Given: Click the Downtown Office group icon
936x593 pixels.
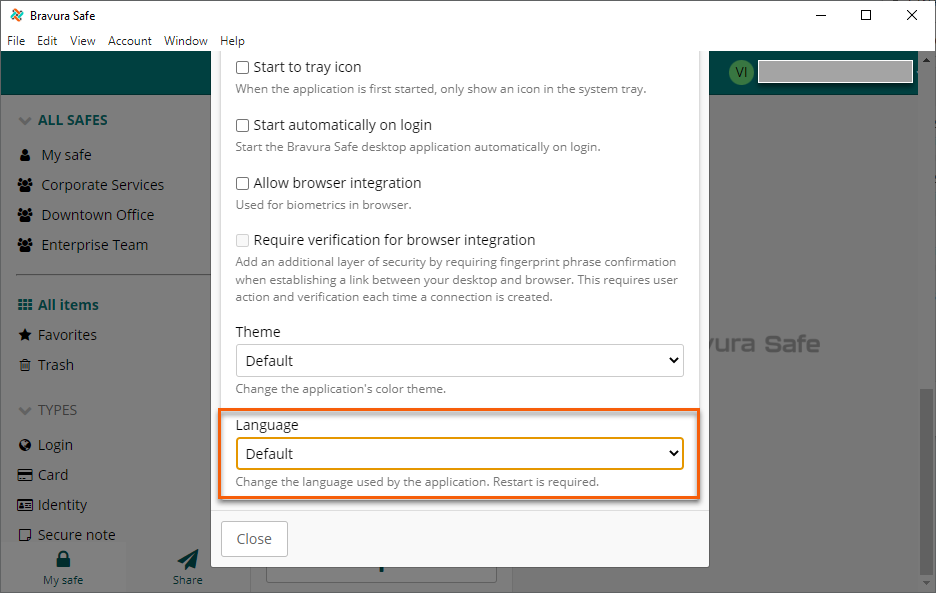Looking at the screenshot, I should [25, 215].
